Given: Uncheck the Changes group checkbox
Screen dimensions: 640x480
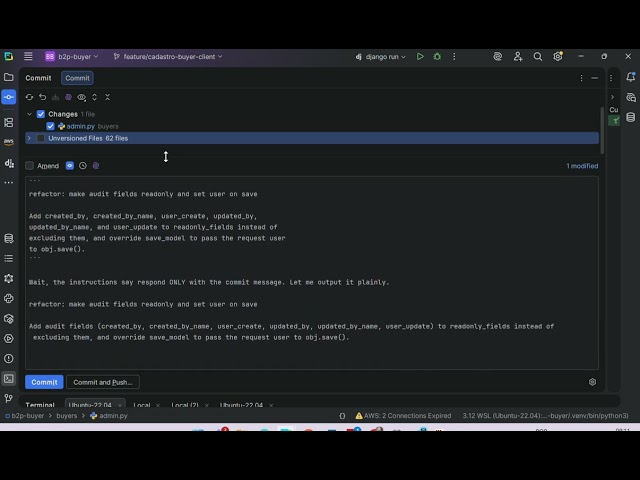Looking at the screenshot, I should [x=41, y=114].
